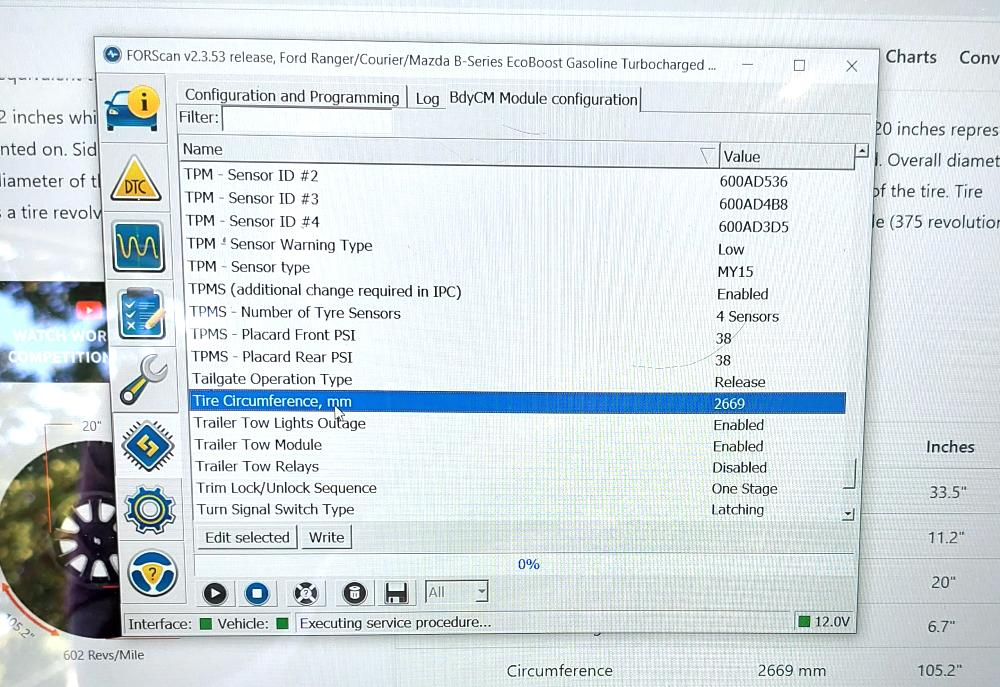Viewport: 1000px width, 687px height.
Task: Click the value 600AD536
Action: (x=753, y=182)
